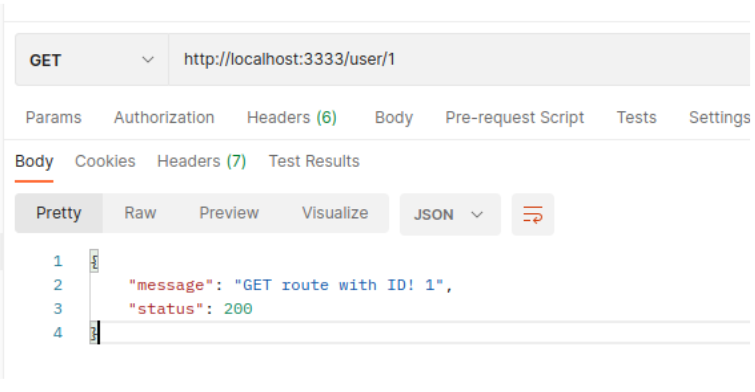
Task: Open the Params tab
Action: pyautogui.click(x=53, y=118)
